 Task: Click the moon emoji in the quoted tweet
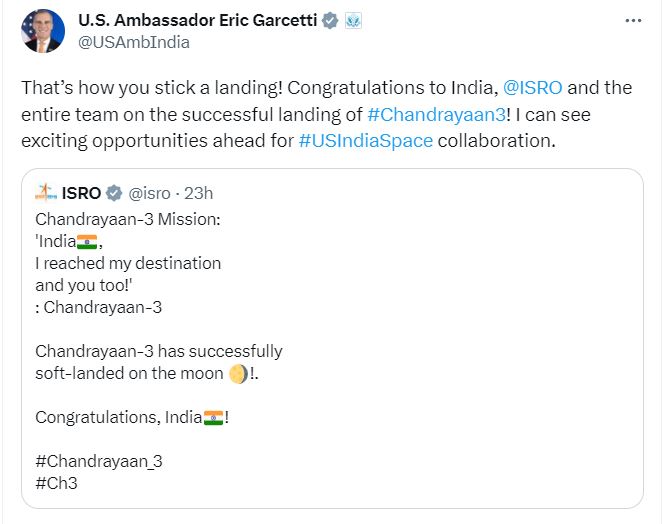click(236, 374)
